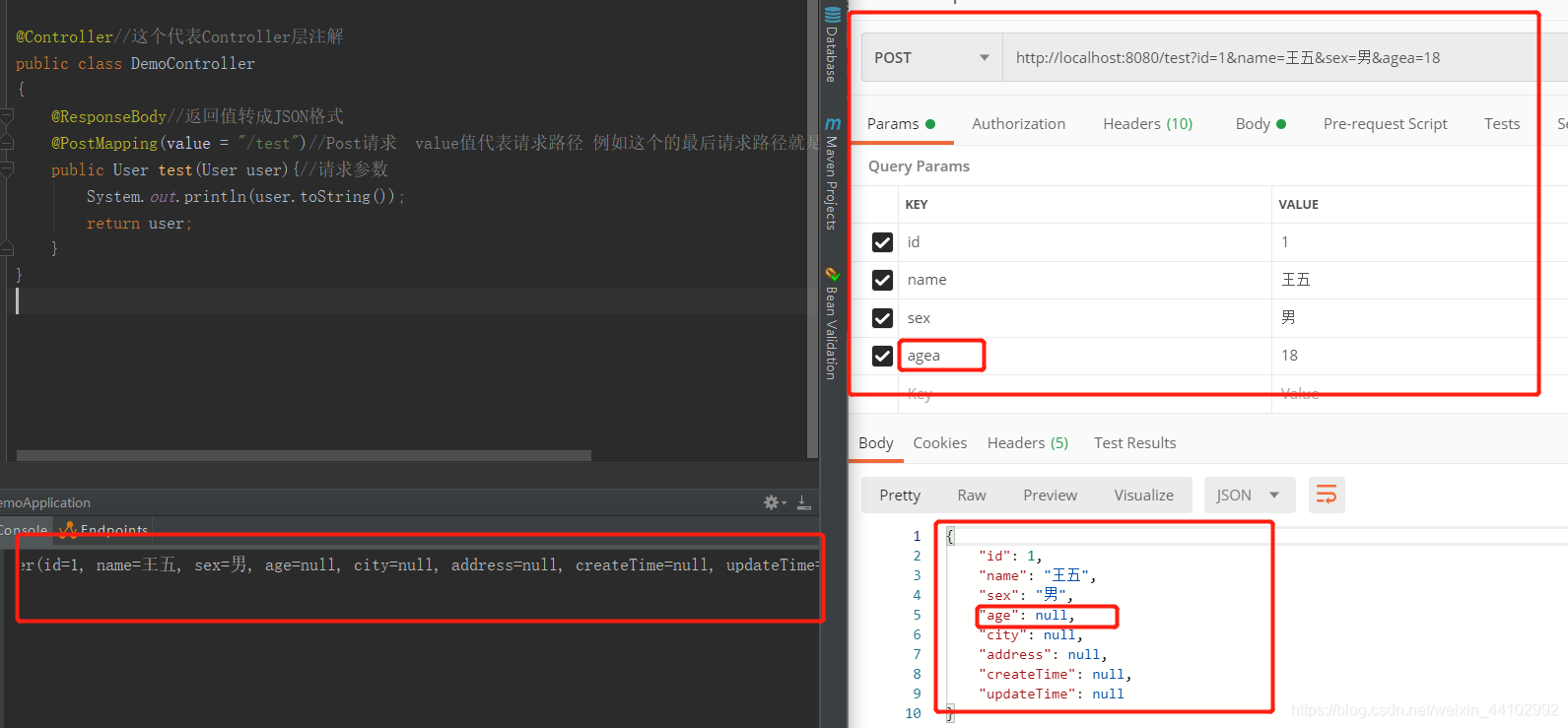Fold the test method in editor gutter

[x=6, y=169]
